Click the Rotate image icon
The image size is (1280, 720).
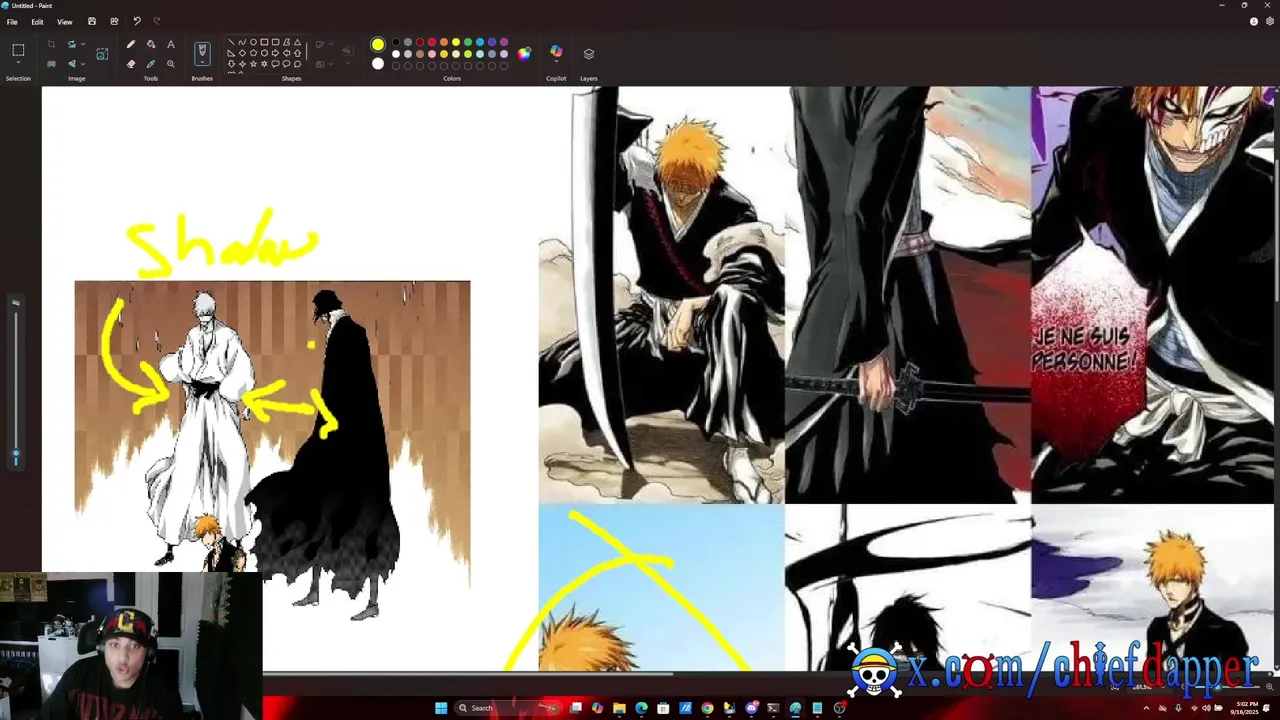(71, 44)
